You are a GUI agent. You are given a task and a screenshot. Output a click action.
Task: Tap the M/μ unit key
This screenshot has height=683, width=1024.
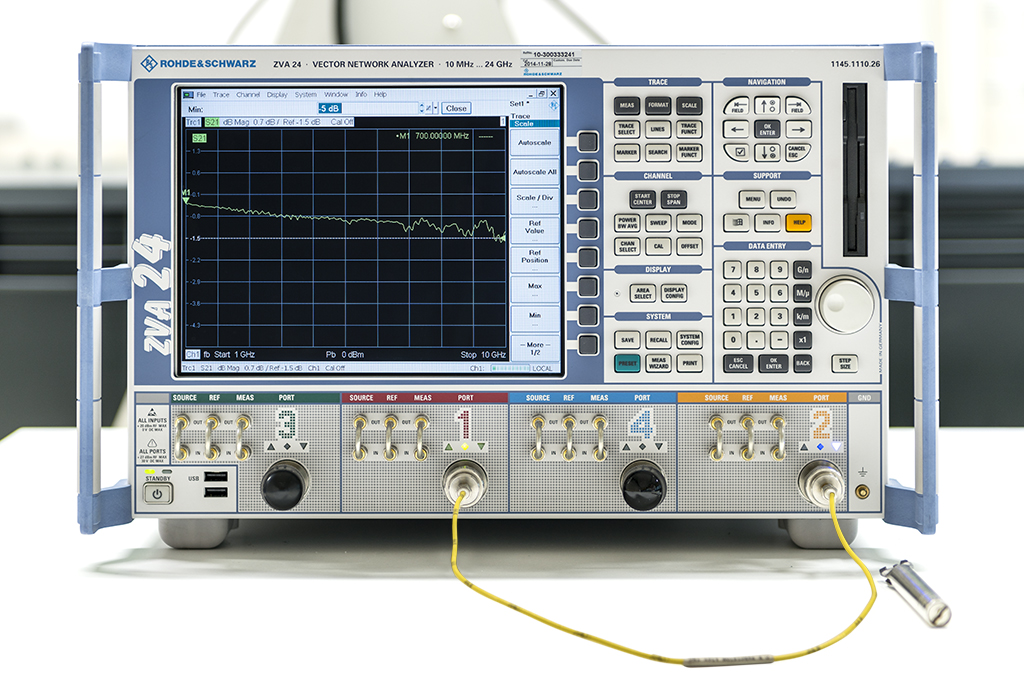[x=803, y=293]
